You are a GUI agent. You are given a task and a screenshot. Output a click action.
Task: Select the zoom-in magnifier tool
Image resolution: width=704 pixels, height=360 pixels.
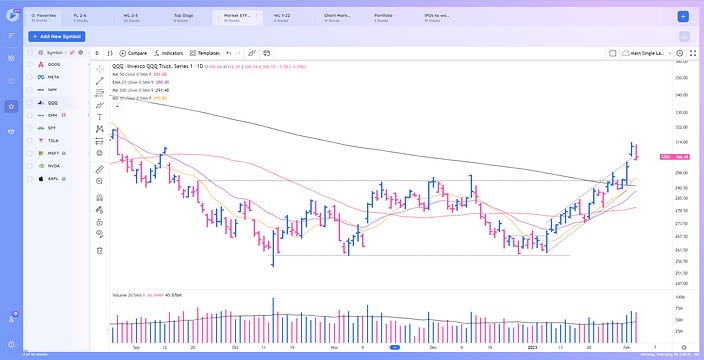coord(100,181)
